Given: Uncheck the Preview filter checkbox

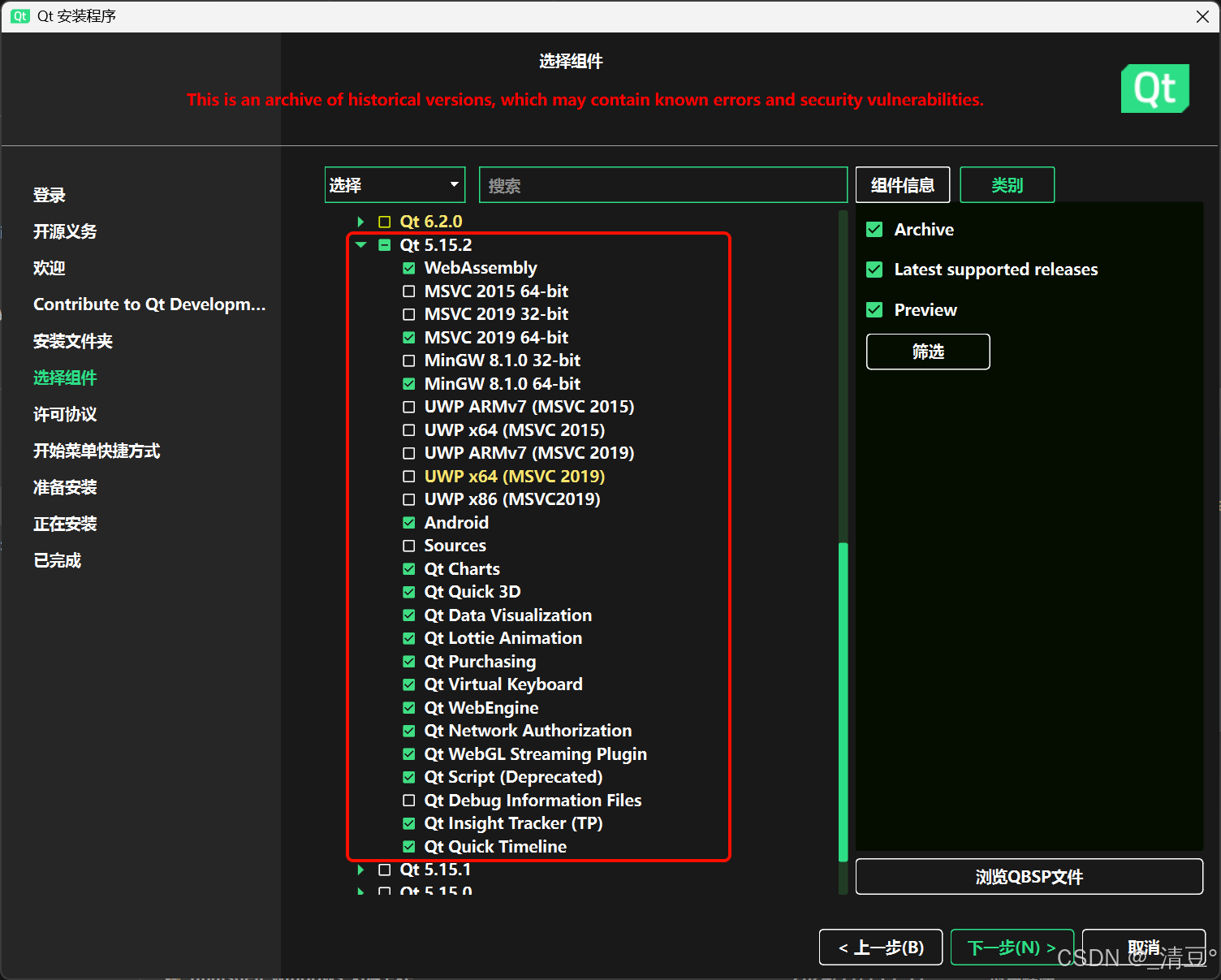Looking at the screenshot, I should tap(874, 310).
